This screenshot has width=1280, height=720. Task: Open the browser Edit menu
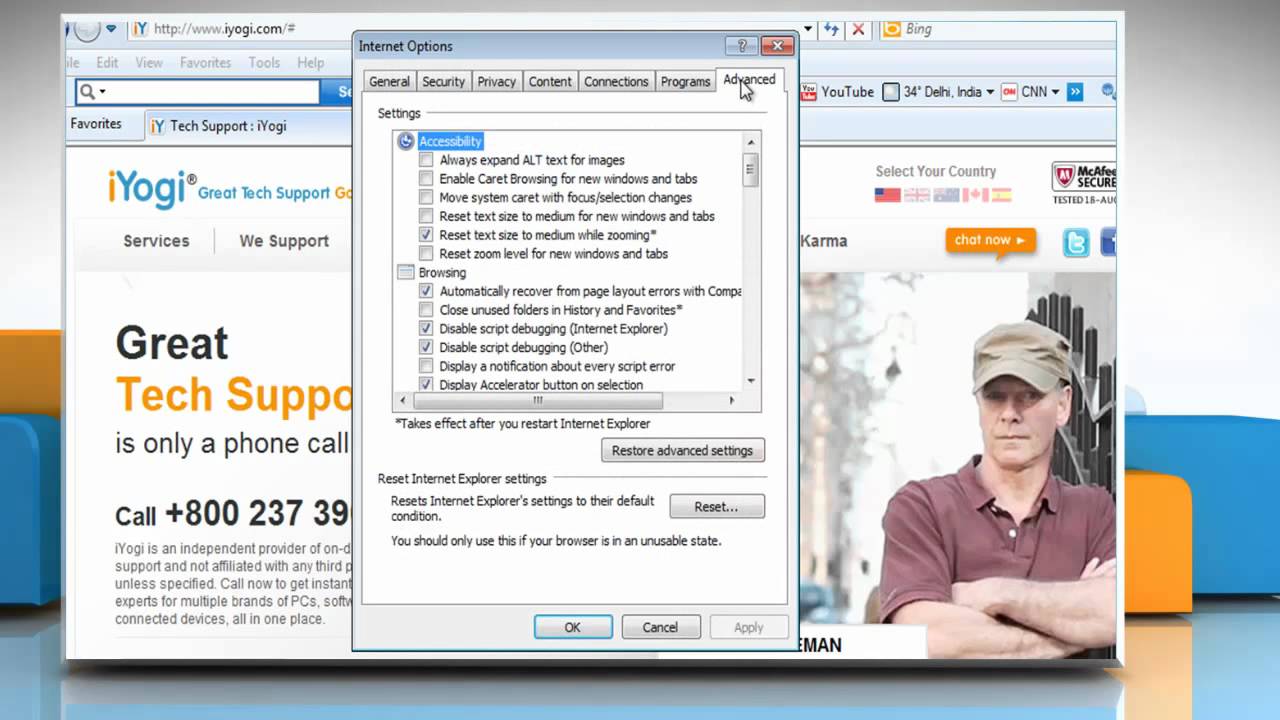coord(107,62)
